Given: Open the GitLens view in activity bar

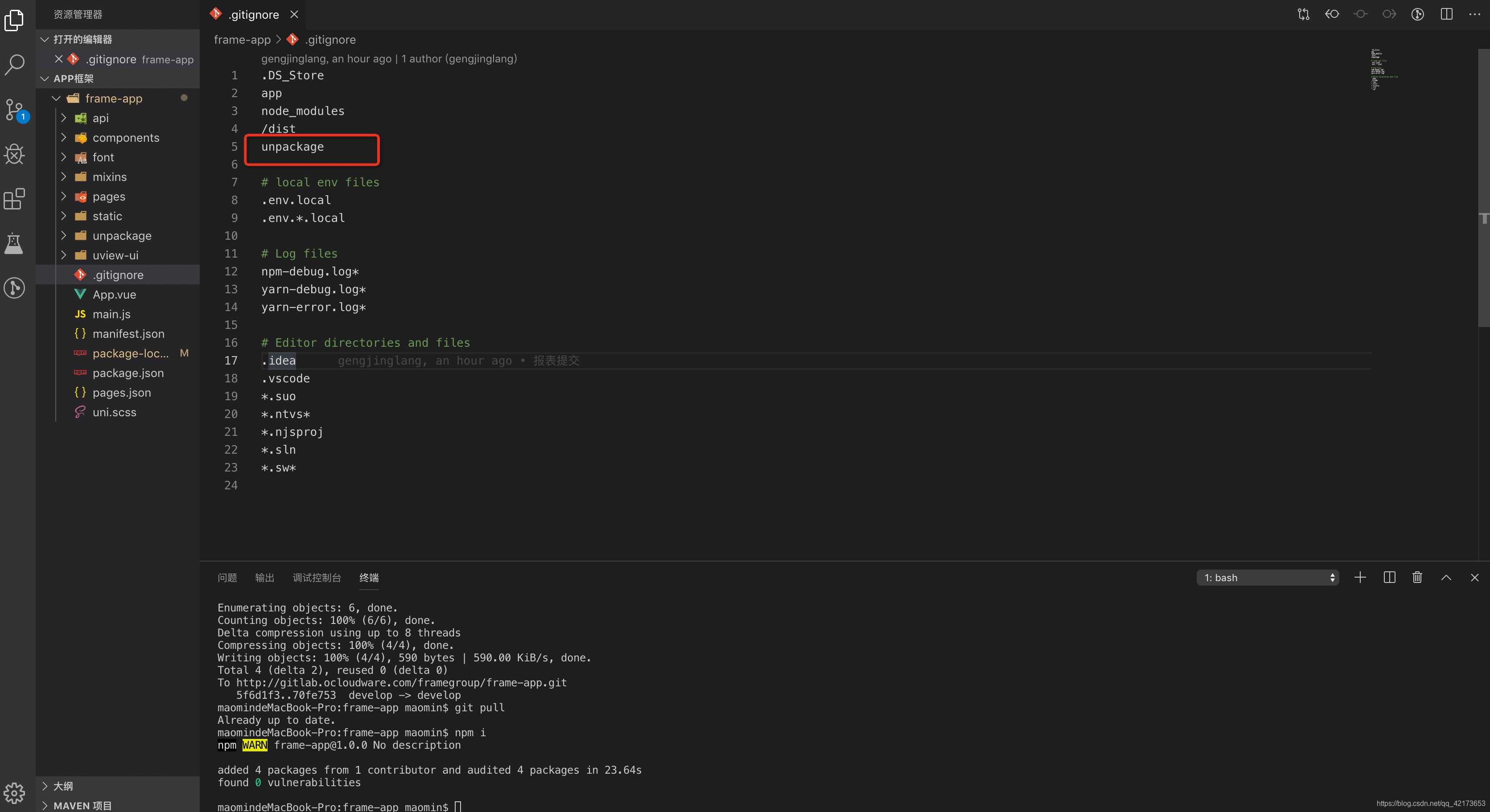Looking at the screenshot, I should pyautogui.click(x=14, y=288).
